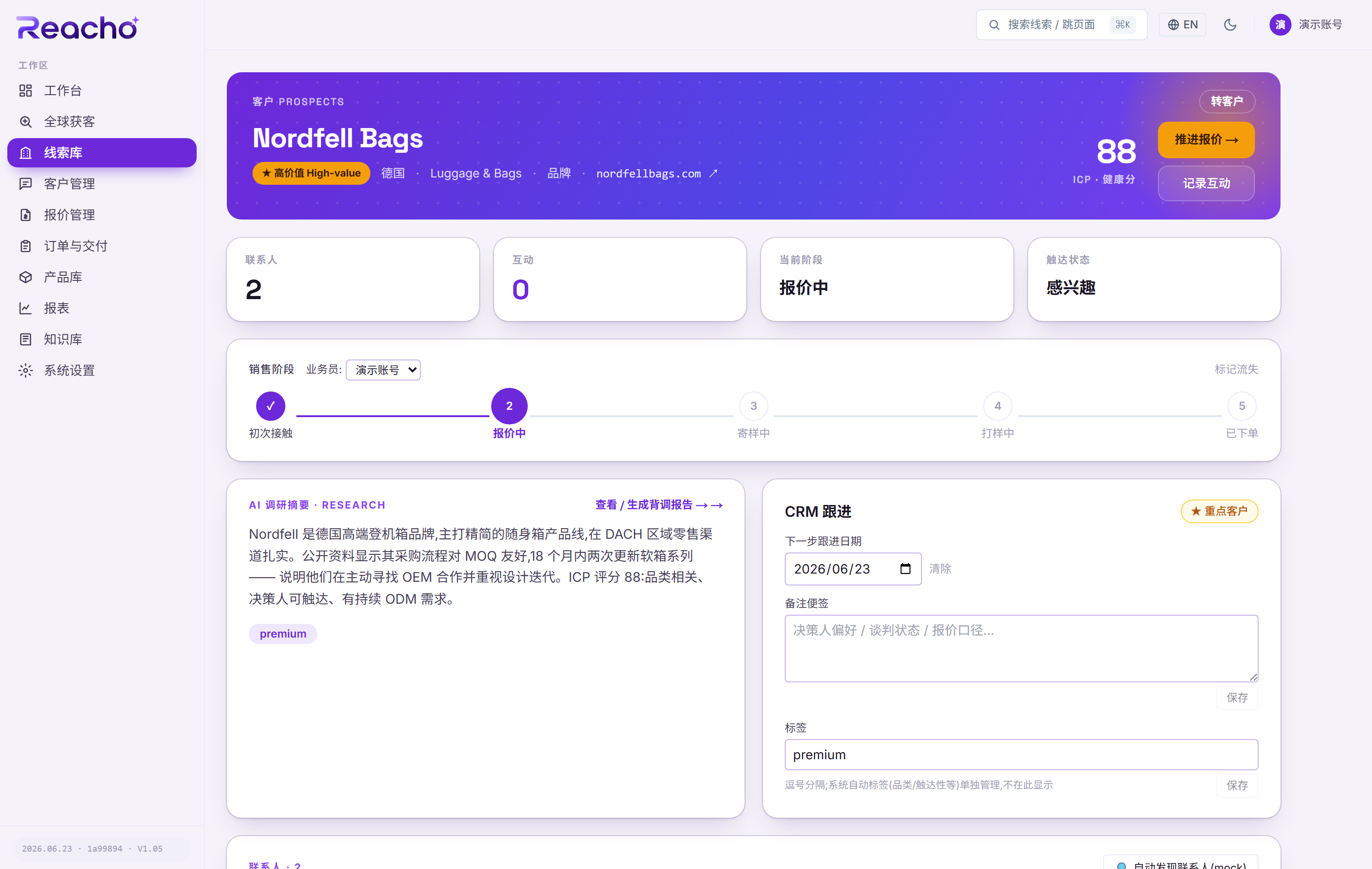Open the 业务员 演示账号 dropdown
1372x869 pixels.
click(383, 370)
